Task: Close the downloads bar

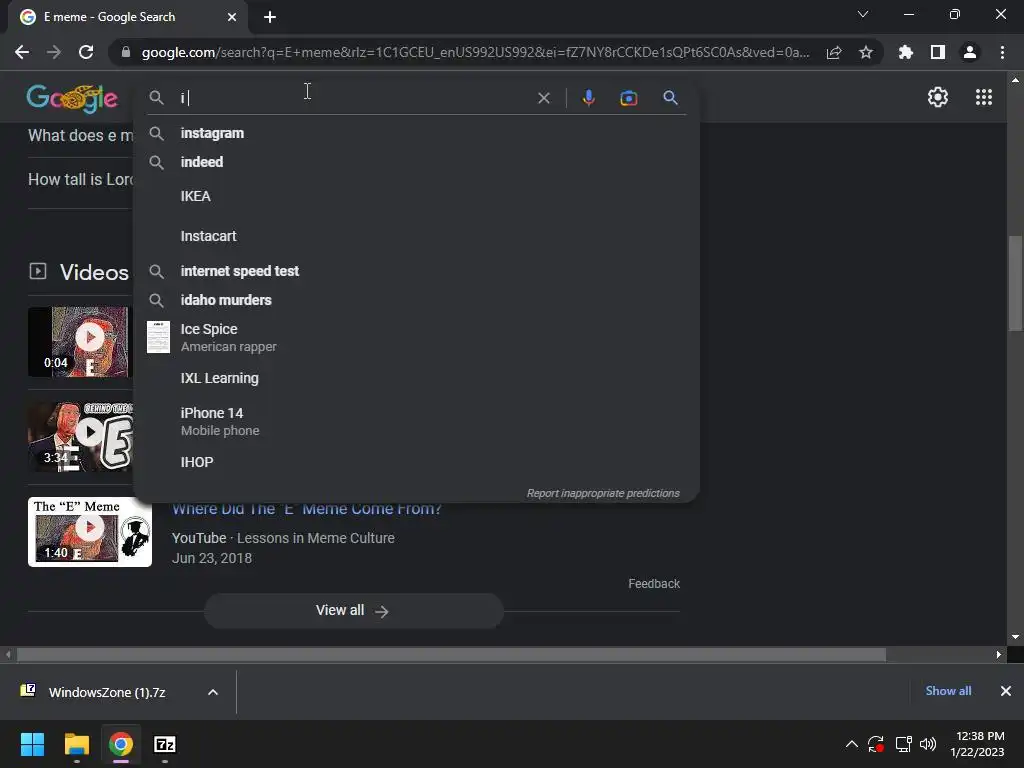Action: click(x=1006, y=691)
